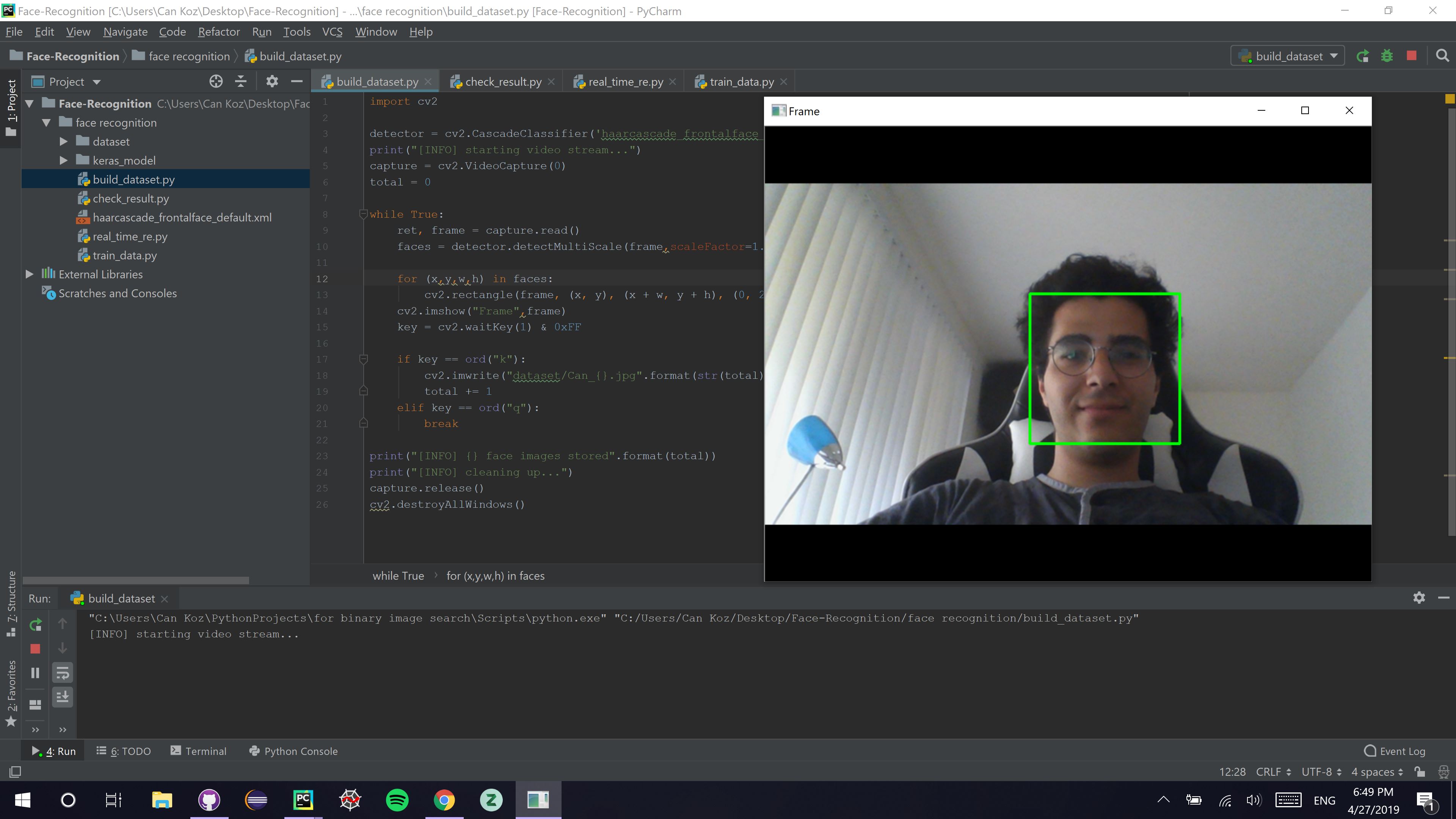Click the Python Console tab icon

click(x=253, y=751)
